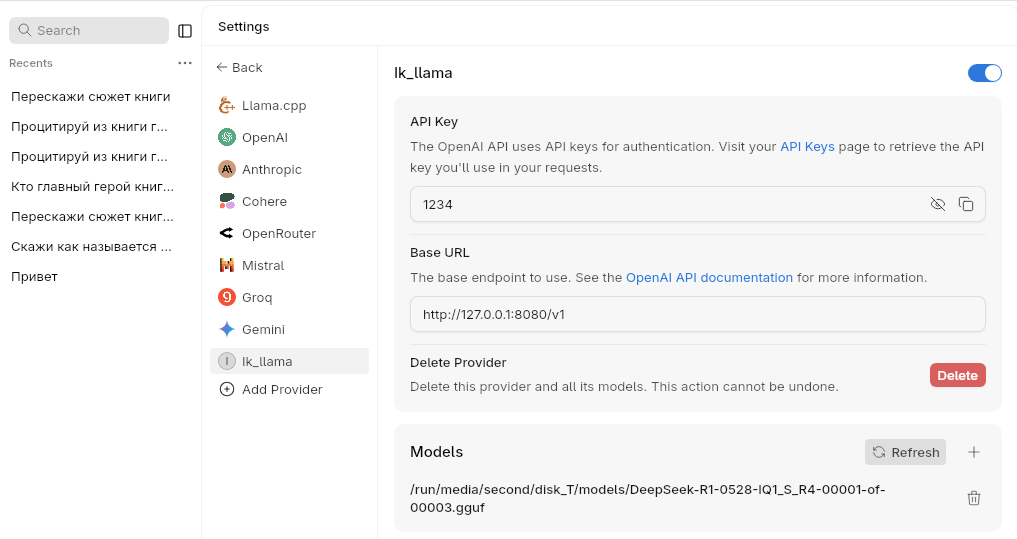Image resolution: width=1017 pixels, height=539 pixels.
Task: Open the Groq provider entry
Action: pos(256,297)
